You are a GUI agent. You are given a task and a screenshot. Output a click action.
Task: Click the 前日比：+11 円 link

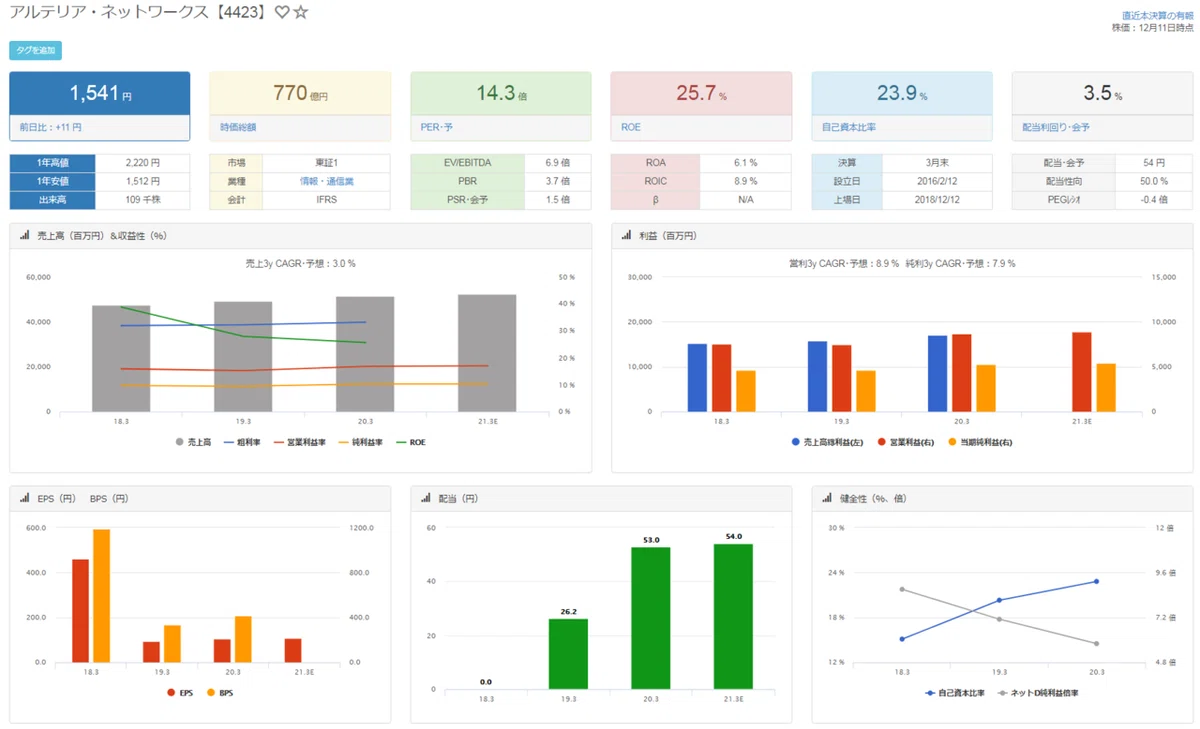(51, 128)
